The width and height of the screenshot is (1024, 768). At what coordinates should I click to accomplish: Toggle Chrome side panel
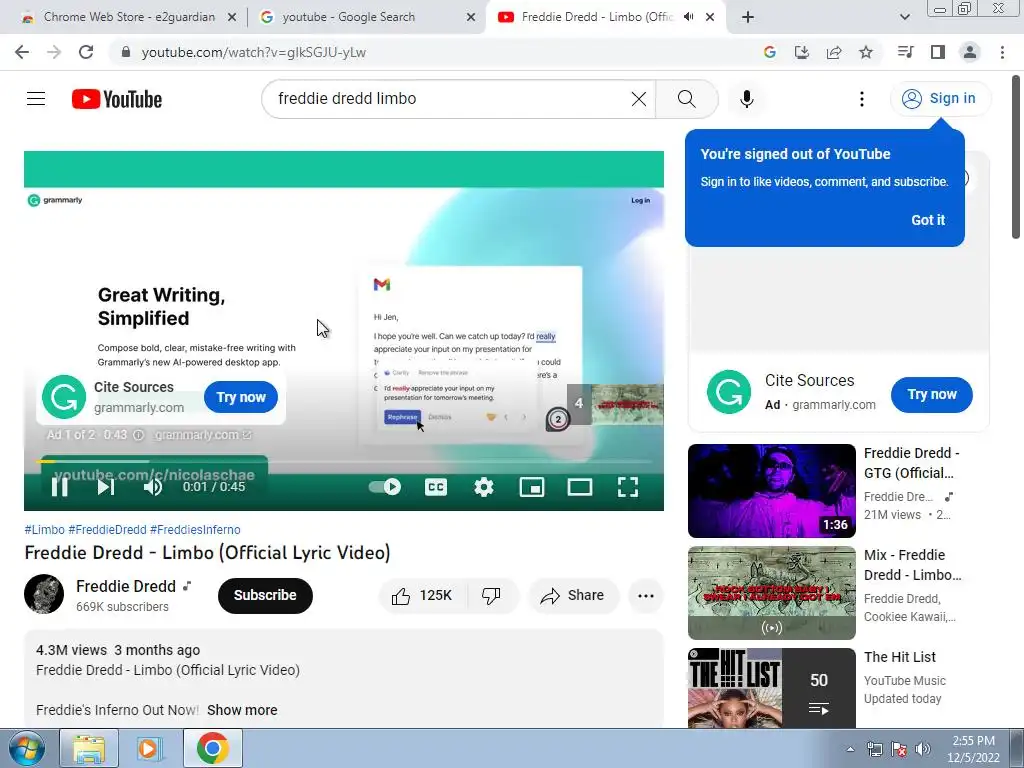[x=938, y=52]
